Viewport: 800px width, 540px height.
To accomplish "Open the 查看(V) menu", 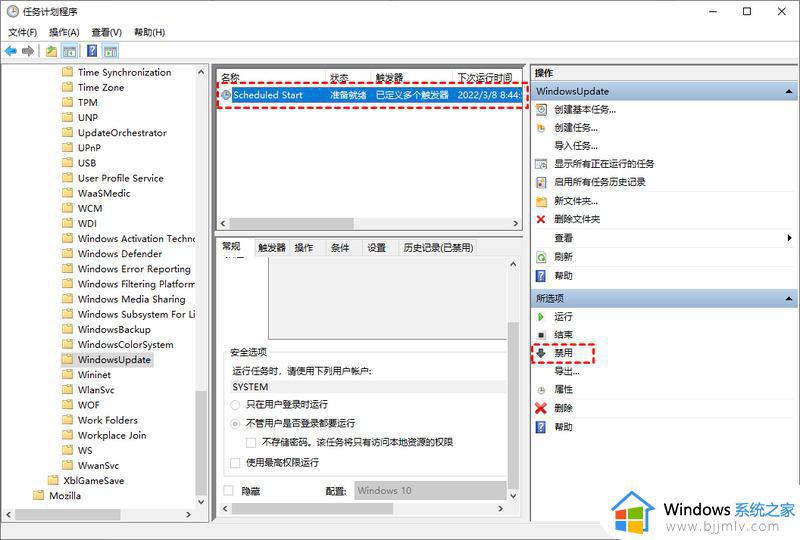I will pyautogui.click(x=107, y=32).
